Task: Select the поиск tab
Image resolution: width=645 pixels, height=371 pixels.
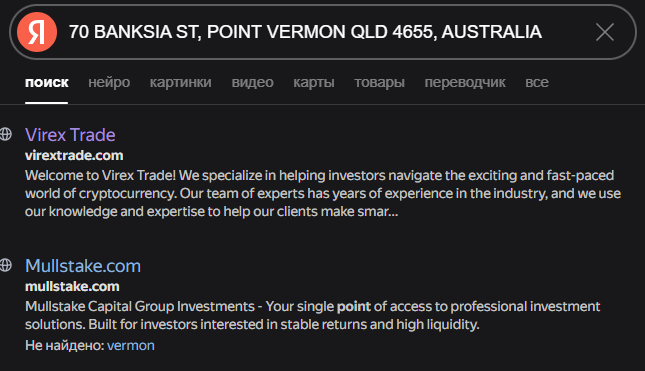Action: pyautogui.click(x=46, y=82)
